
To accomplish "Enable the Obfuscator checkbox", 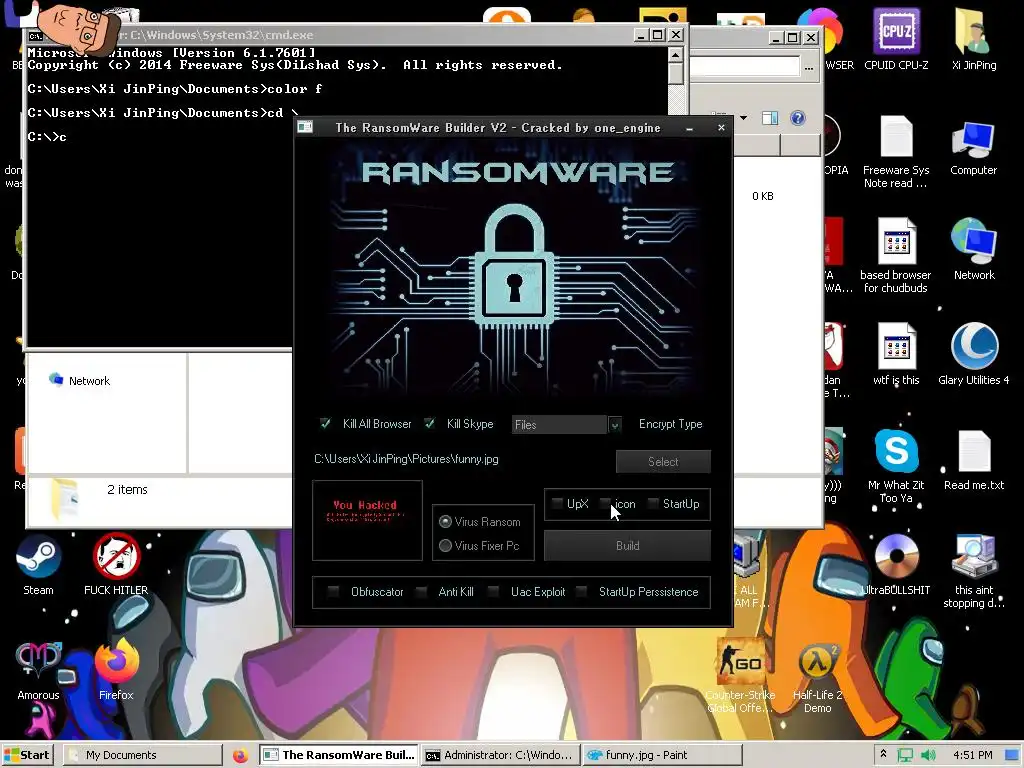I will click(334, 592).
